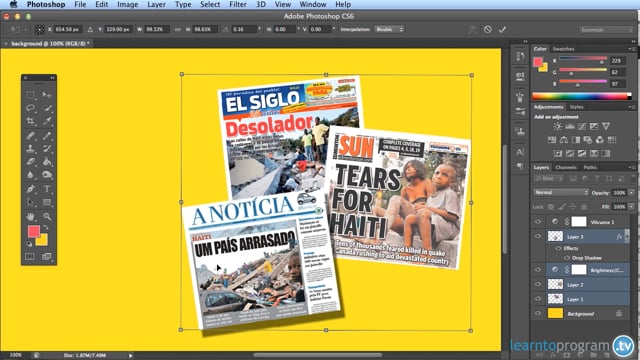Image resolution: width=640 pixels, height=360 pixels.
Task: Select the Eyedropper tool
Action: (x=47, y=121)
